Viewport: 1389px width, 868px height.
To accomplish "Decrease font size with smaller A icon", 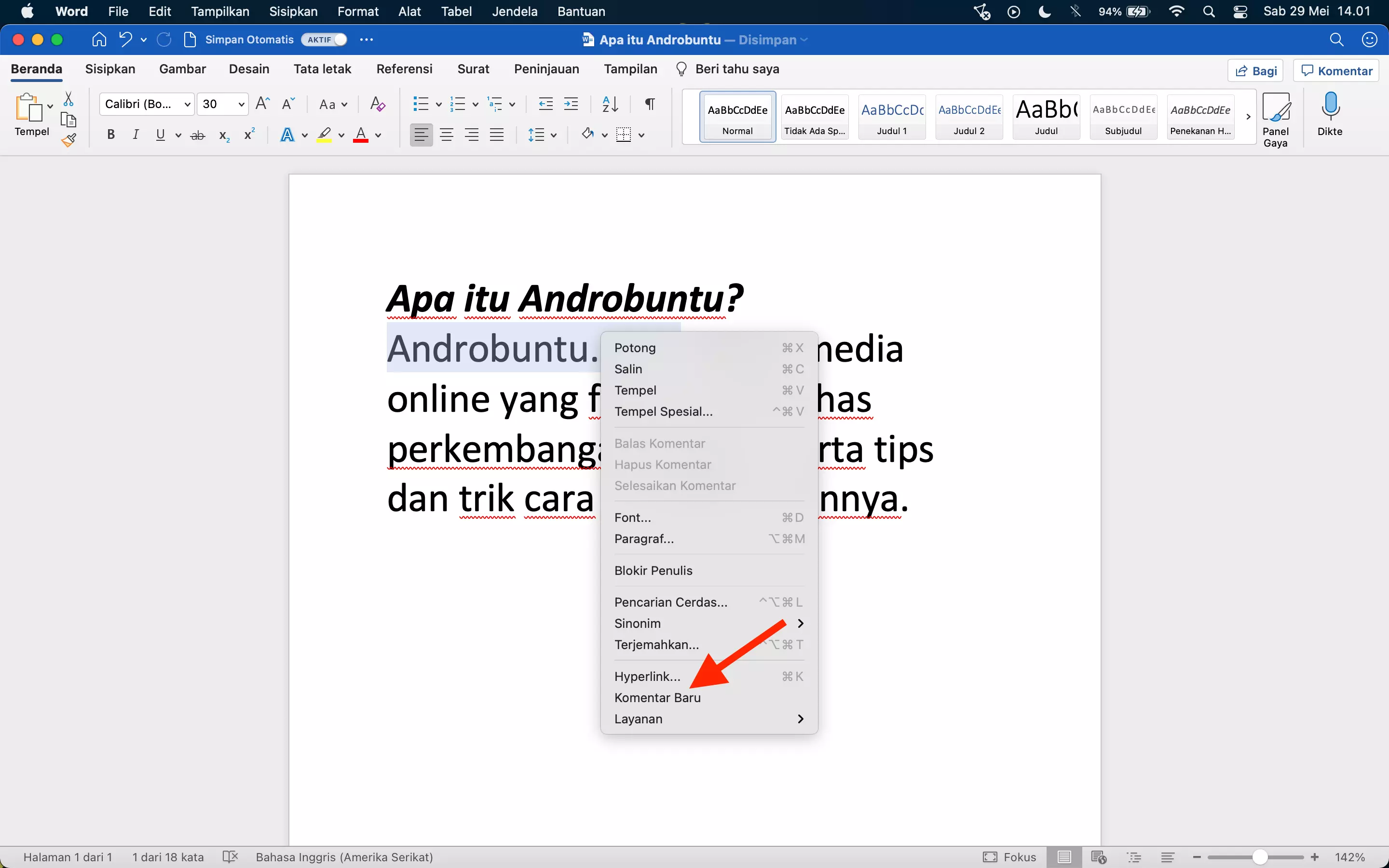I will [x=288, y=104].
